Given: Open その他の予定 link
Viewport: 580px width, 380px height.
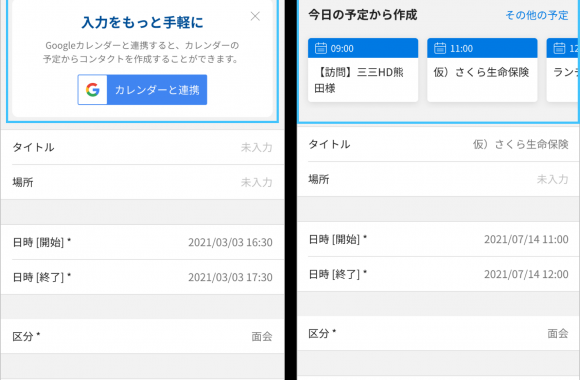Looking at the screenshot, I should click(x=537, y=15).
